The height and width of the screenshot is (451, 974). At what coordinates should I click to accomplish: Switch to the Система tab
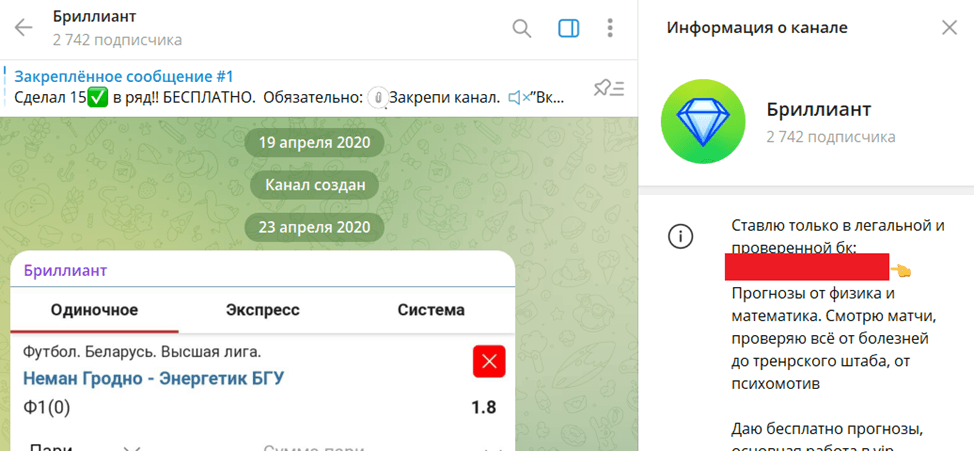[x=430, y=310]
